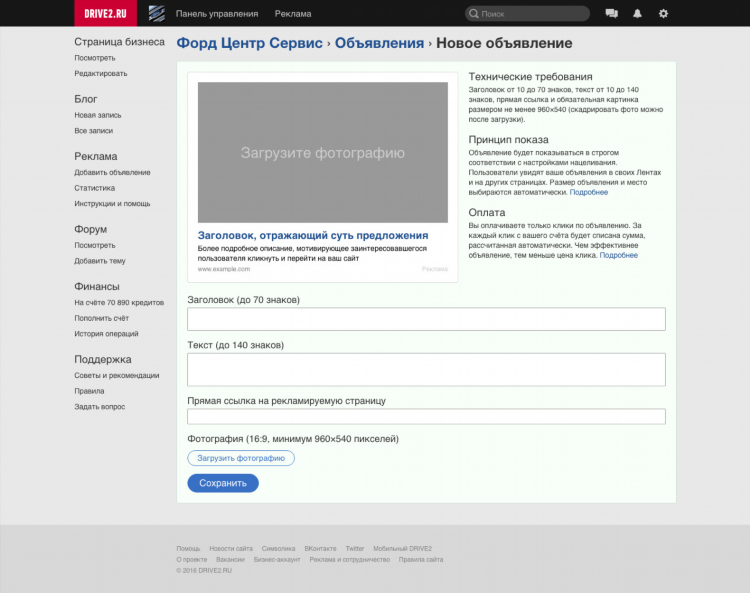This screenshot has width=750, height=593.
Task: Open Инструкции и помощь link
Action: [112, 204]
